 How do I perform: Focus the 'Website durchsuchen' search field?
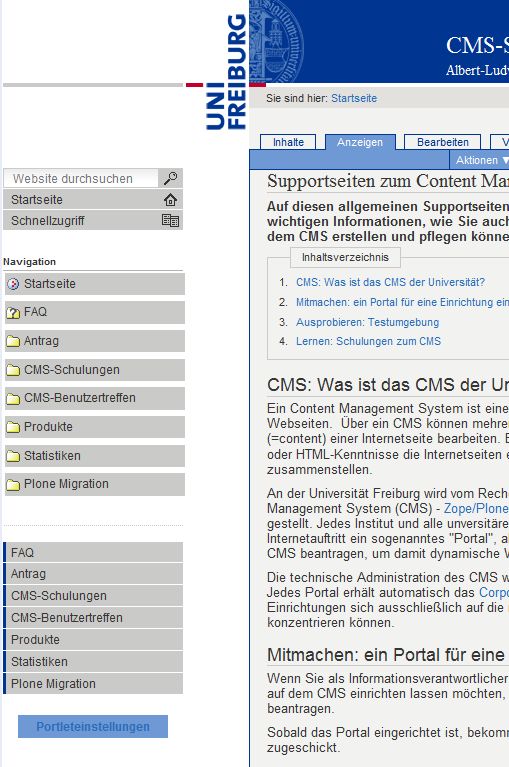coord(81,179)
